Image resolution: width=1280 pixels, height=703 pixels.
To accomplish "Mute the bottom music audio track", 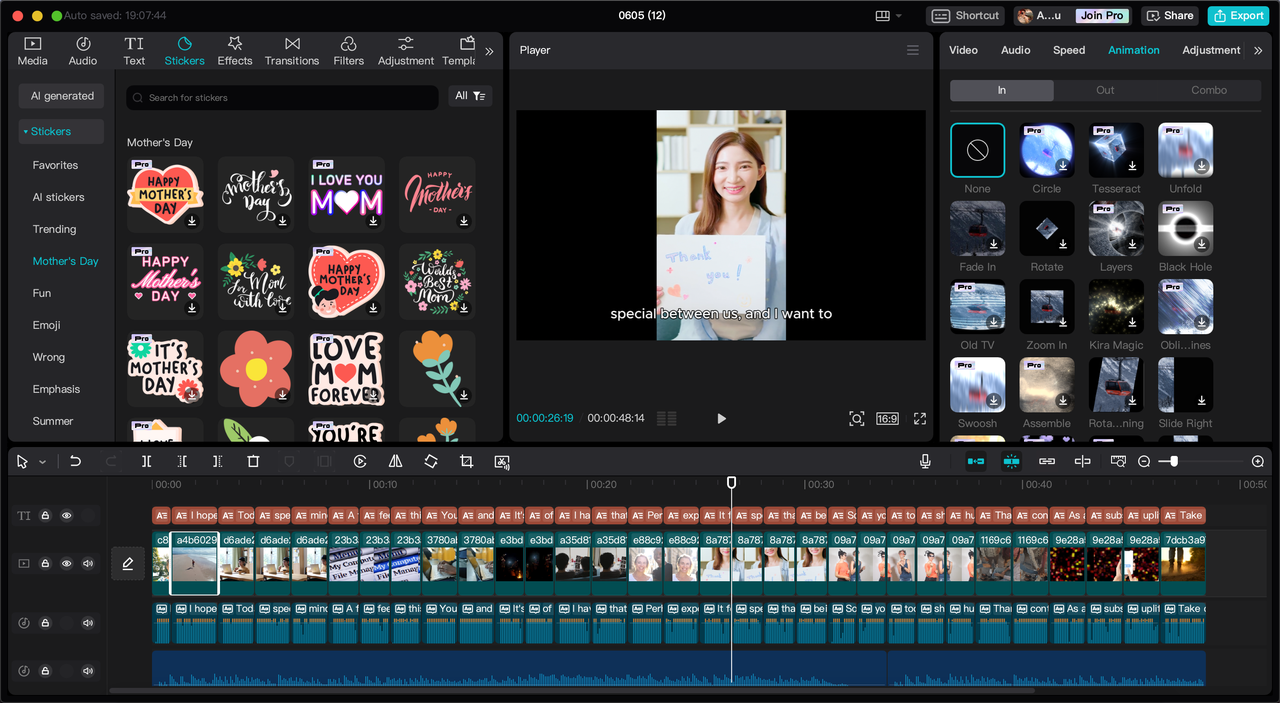I will [x=88, y=671].
